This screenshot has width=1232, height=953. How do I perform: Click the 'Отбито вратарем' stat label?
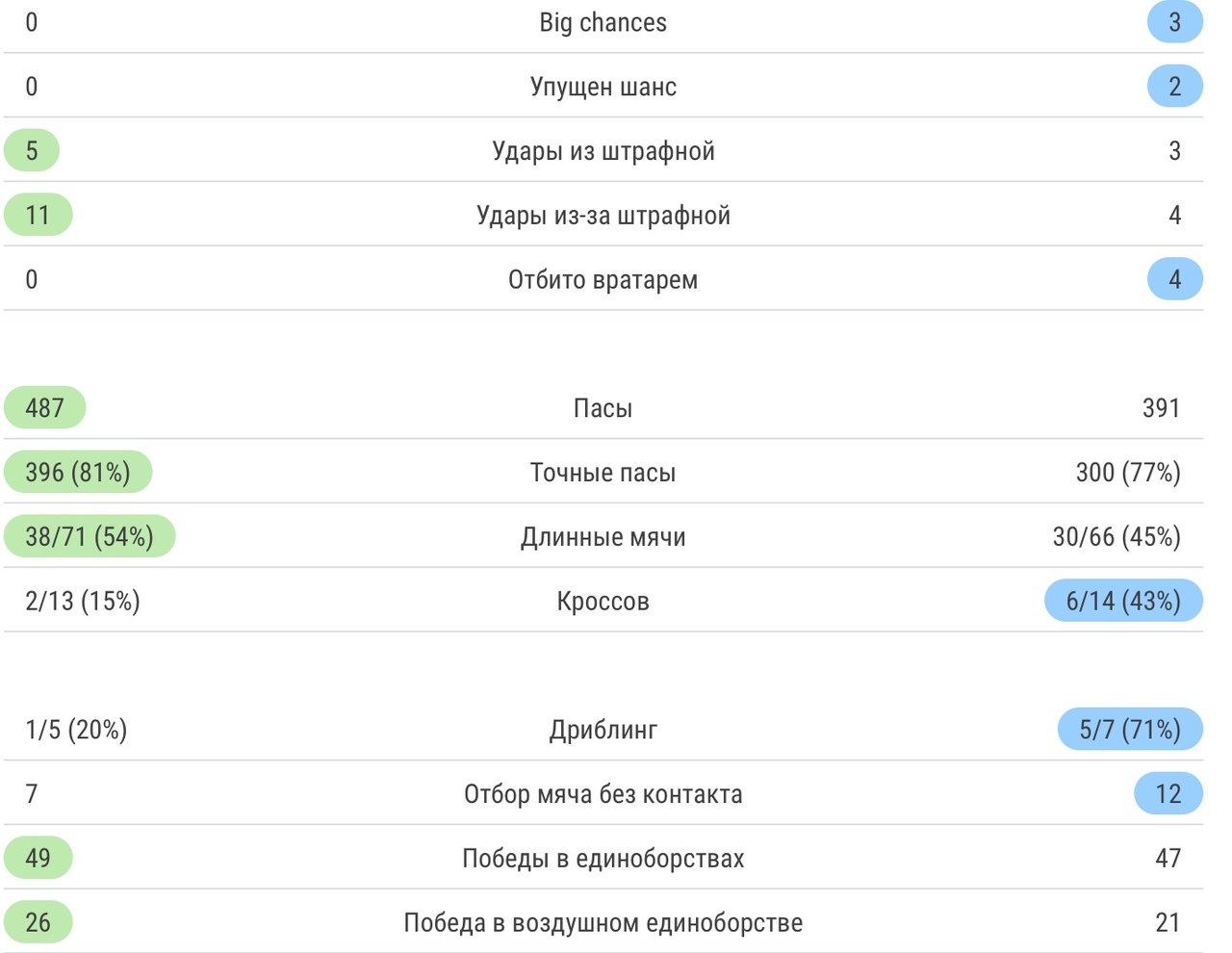pyautogui.click(x=603, y=280)
